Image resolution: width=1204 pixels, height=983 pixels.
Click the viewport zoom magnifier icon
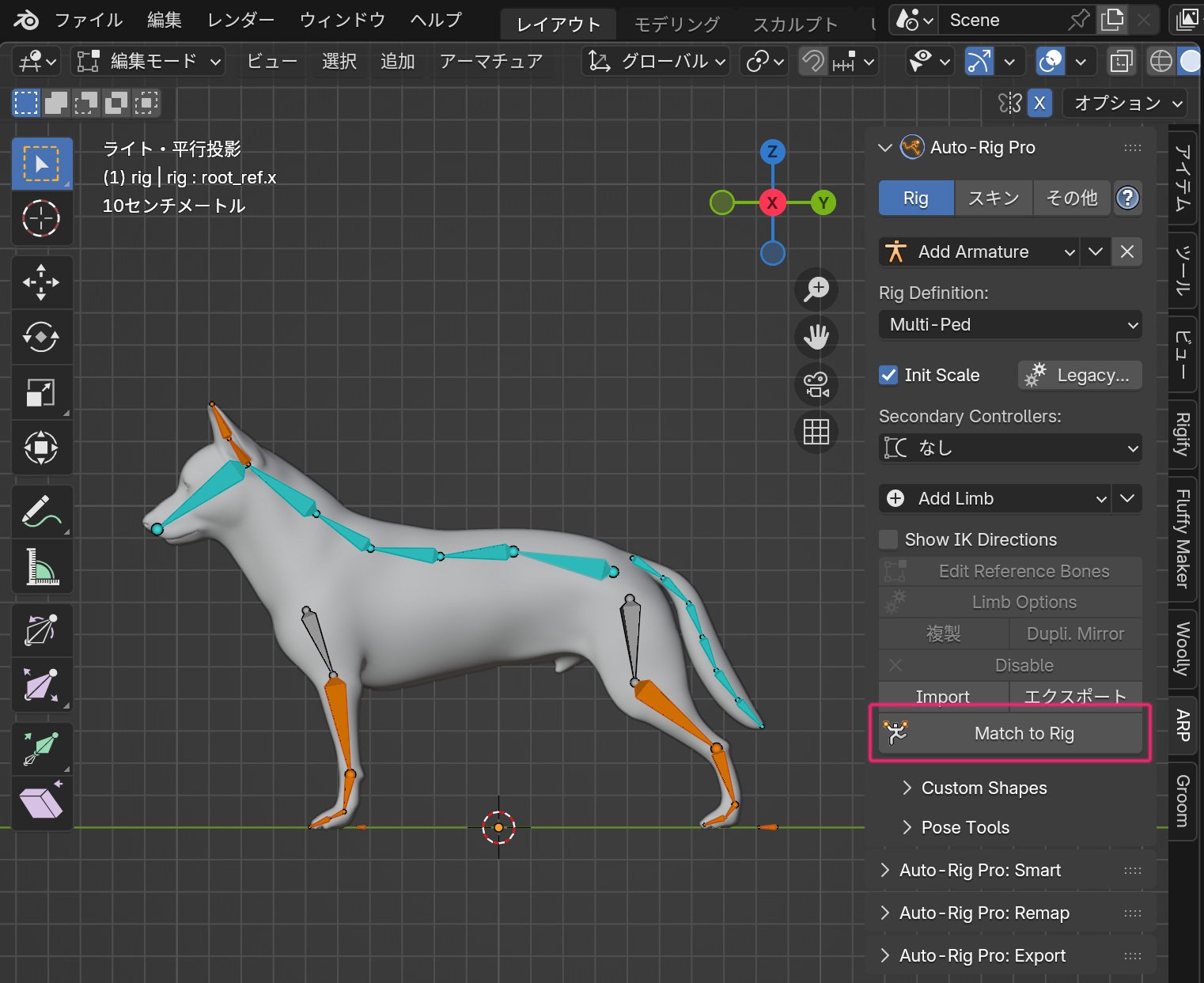coord(816,289)
